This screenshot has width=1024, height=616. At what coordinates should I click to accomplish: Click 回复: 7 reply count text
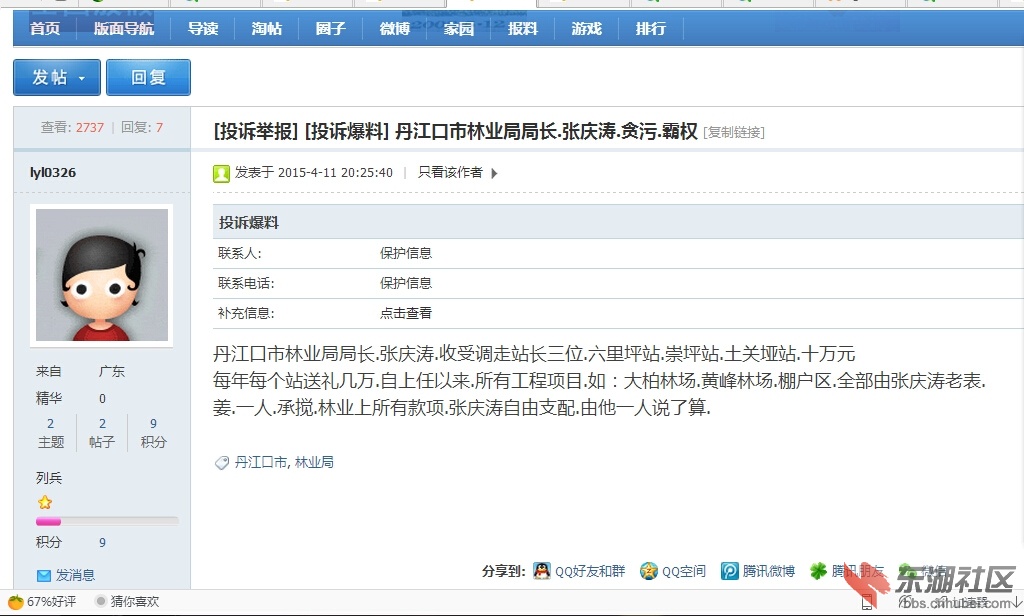[x=142, y=127]
